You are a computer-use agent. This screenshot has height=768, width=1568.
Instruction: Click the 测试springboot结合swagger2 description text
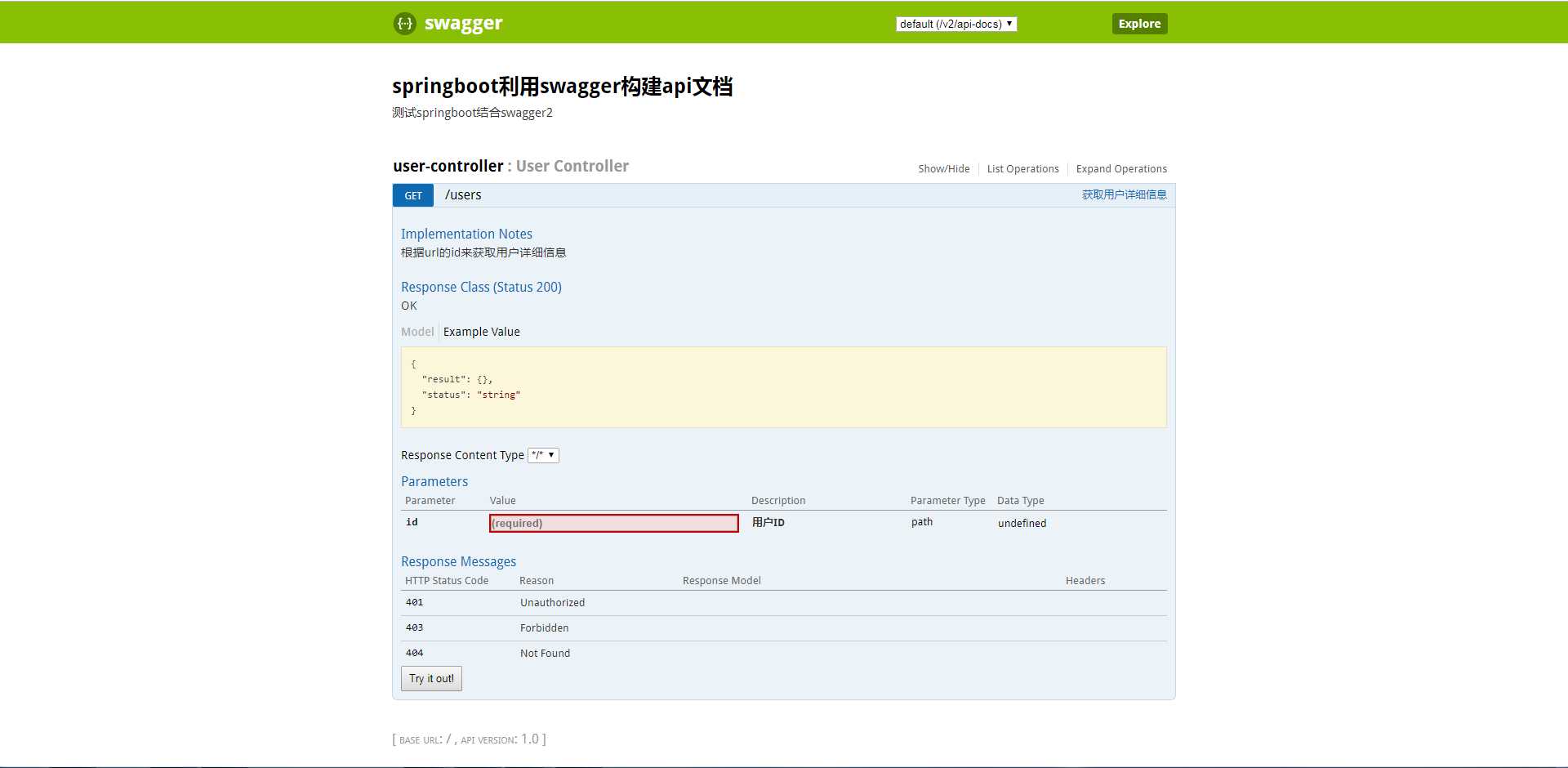472,113
